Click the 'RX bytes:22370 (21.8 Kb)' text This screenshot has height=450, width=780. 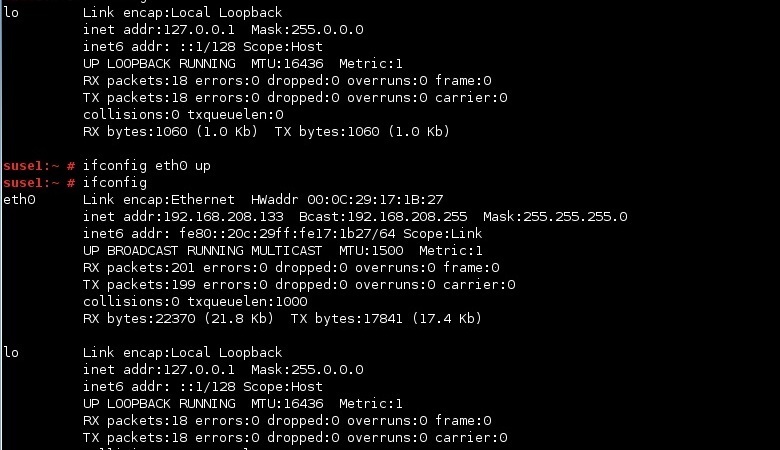pyautogui.click(x=178, y=318)
